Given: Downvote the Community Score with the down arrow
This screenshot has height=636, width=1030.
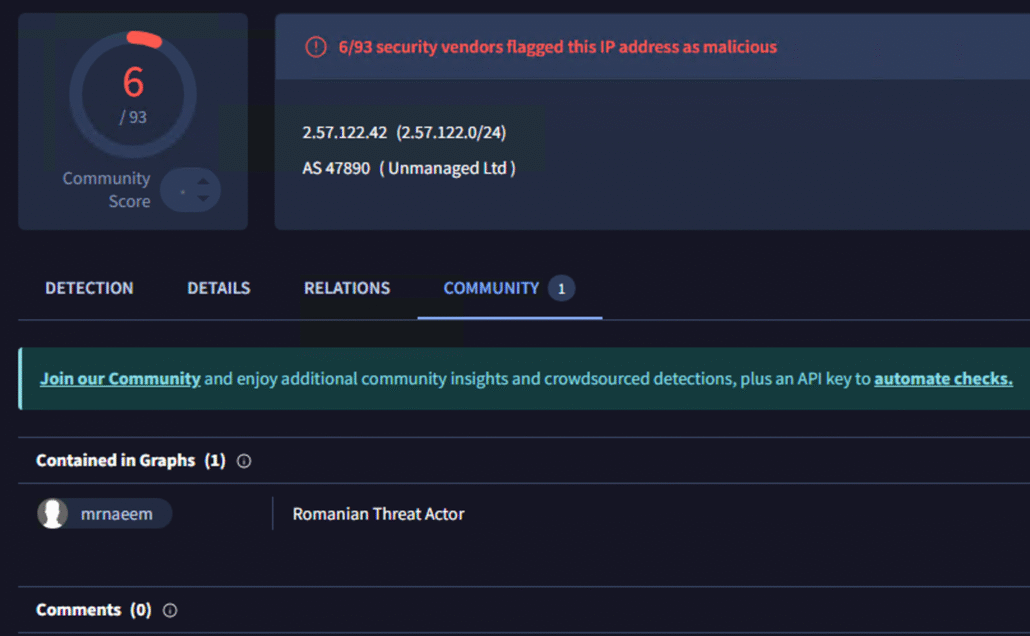Looking at the screenshot, I should (203, 198).
